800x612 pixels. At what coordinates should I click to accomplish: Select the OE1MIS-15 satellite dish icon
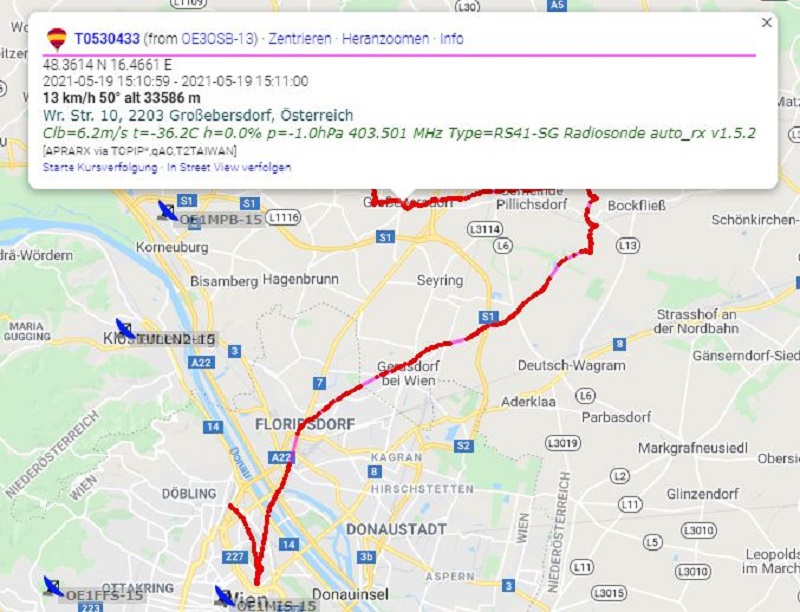click(x=224, y=596)
